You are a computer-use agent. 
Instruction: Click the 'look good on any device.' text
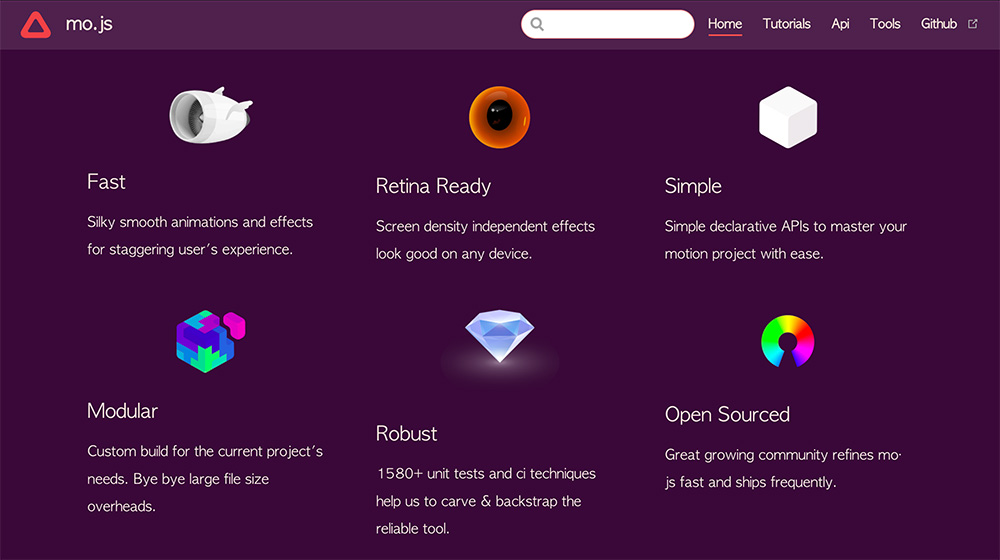[x=453, y=254]
